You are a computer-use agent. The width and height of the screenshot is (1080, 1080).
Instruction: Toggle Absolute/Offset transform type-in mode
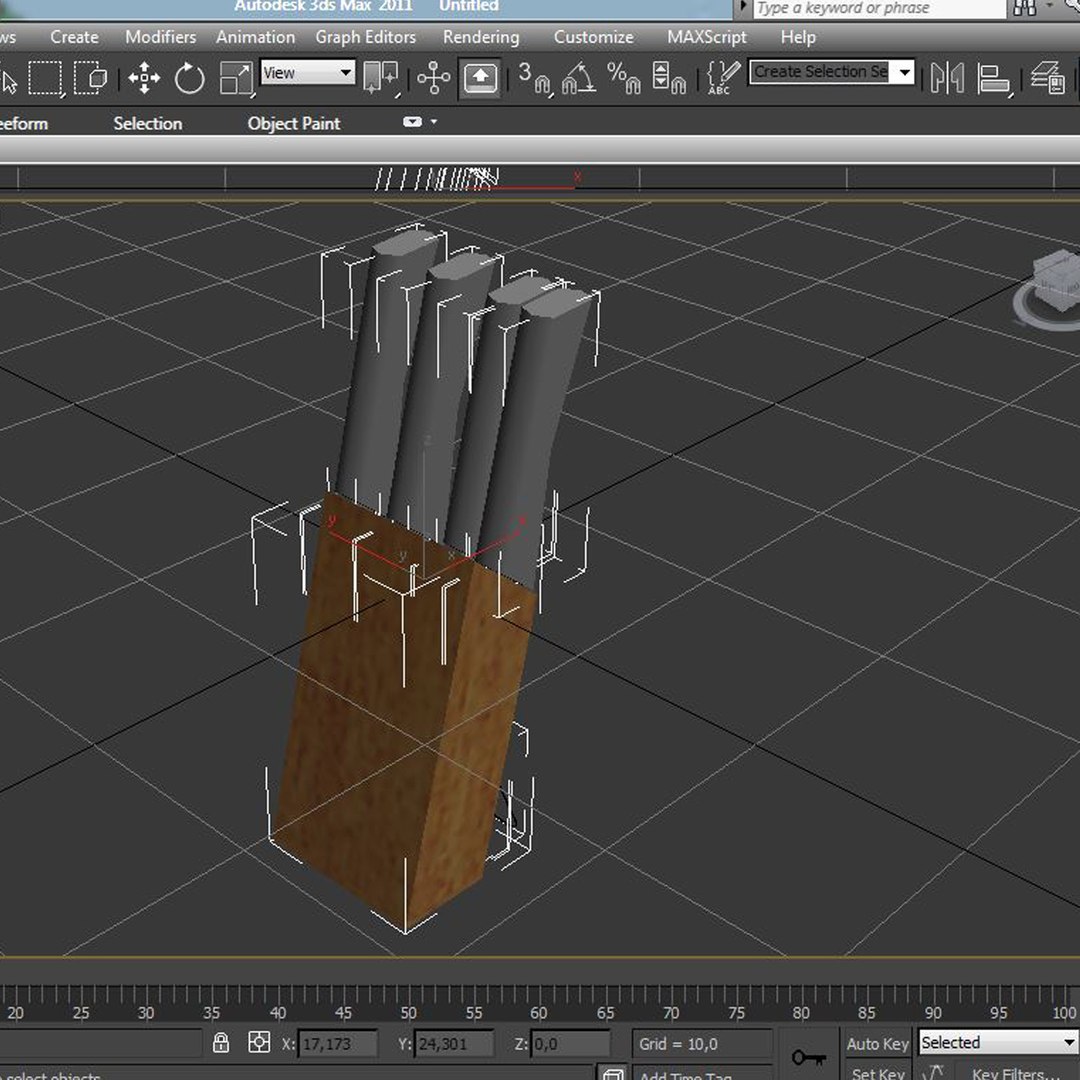pyautogui.click(x=259, y=1042)
